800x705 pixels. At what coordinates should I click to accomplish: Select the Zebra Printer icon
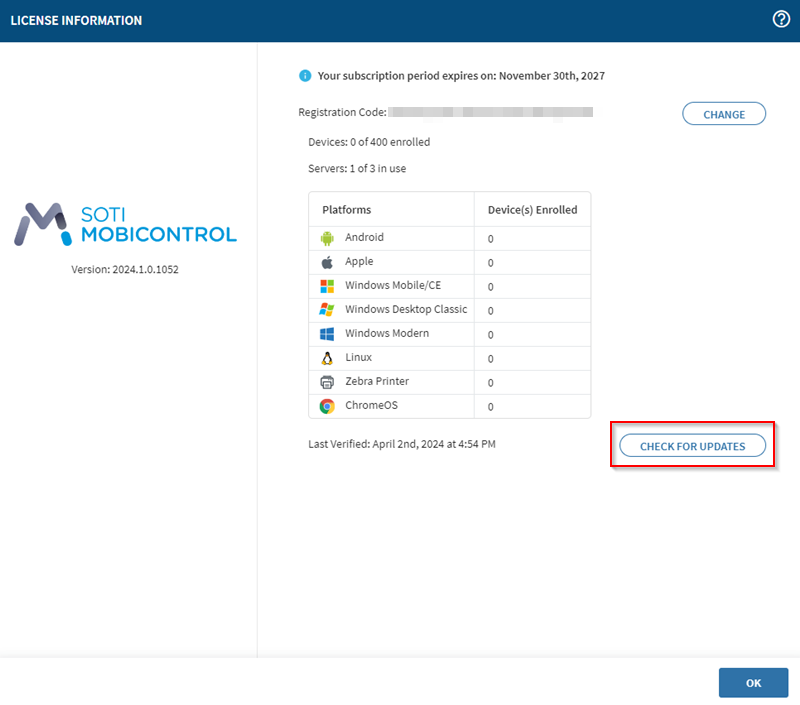click(326, 382)
